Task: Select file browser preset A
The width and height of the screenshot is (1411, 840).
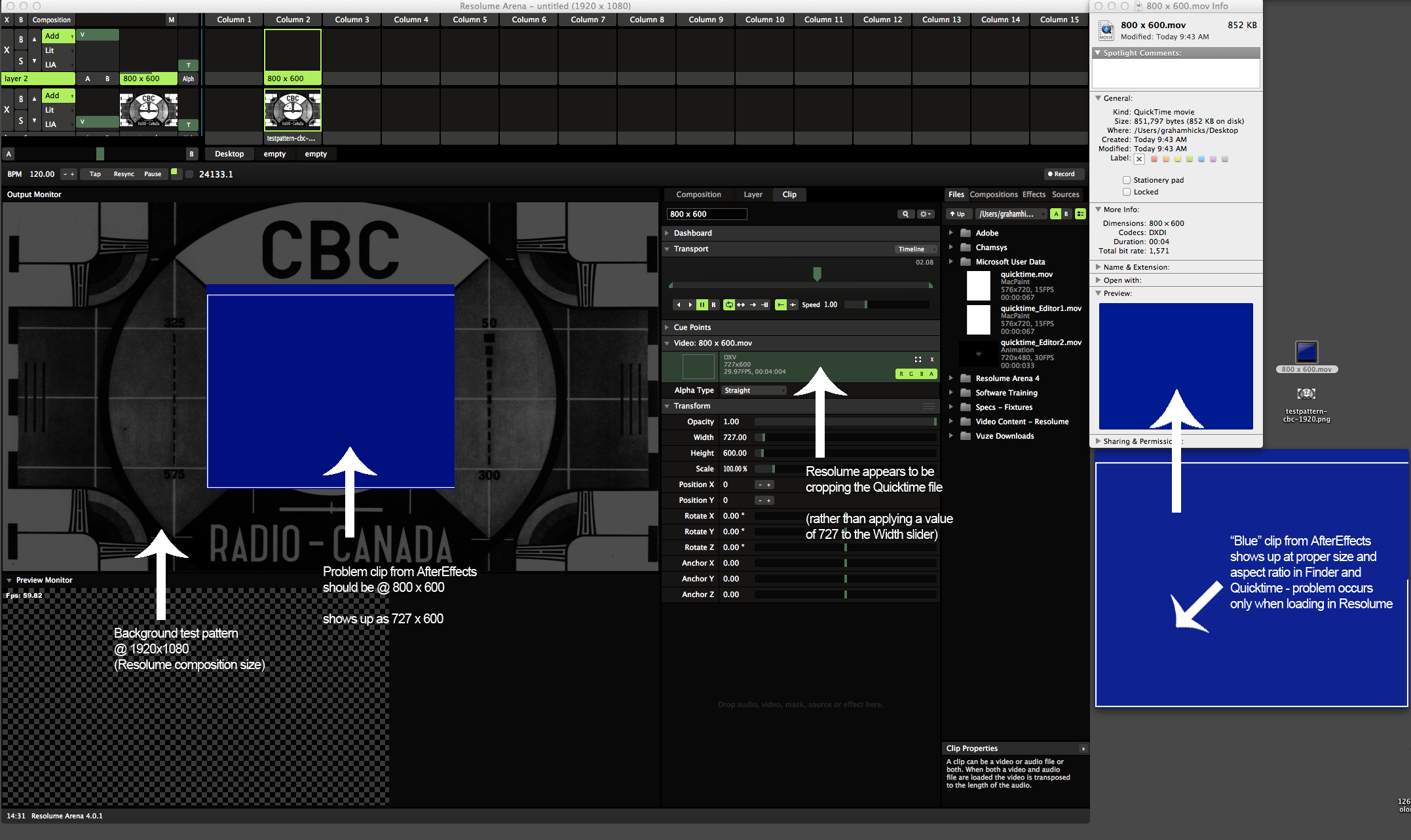Action: (1056, 214)
